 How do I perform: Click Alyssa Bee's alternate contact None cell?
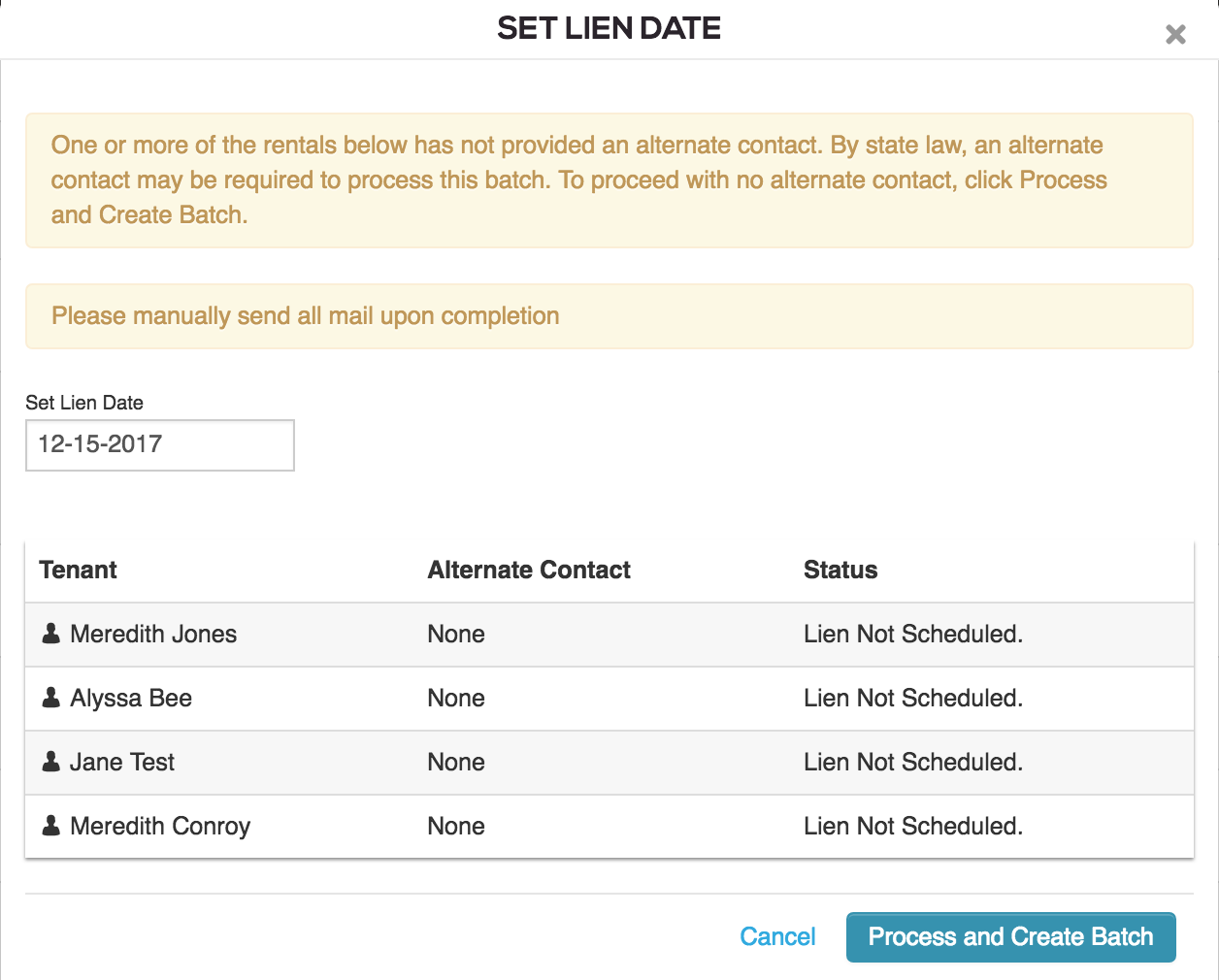[x=456, y=698]
